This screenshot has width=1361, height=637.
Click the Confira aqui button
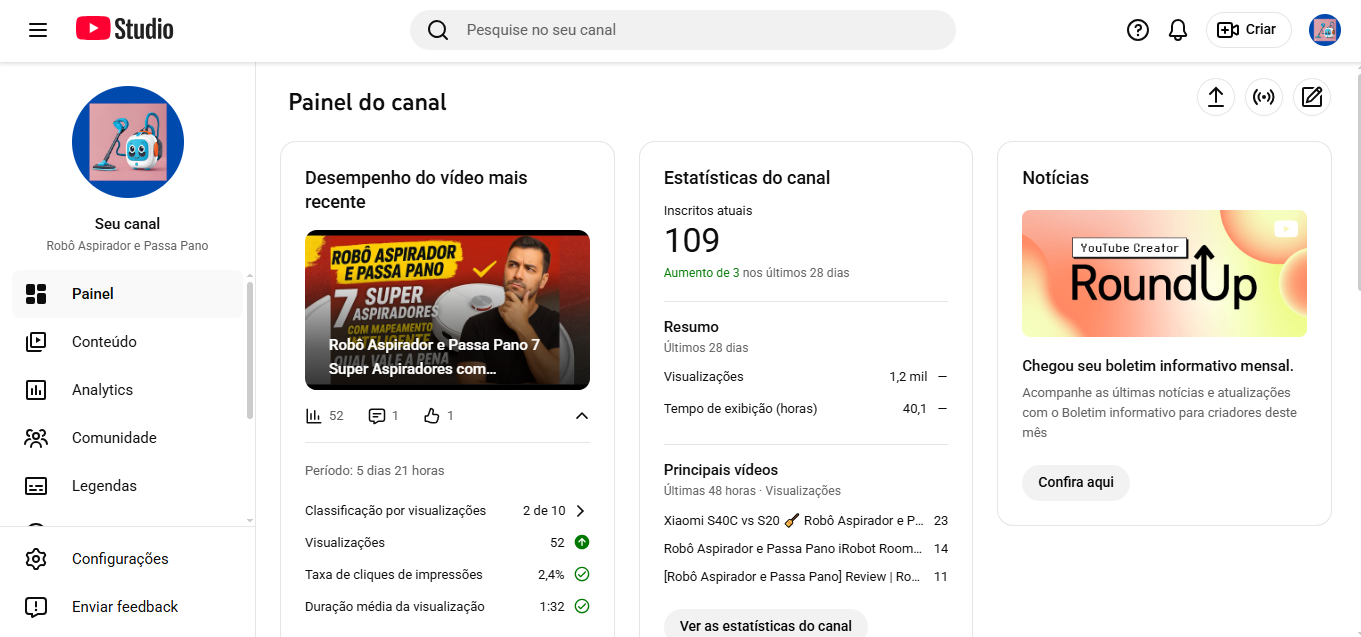click(1076, 483)
